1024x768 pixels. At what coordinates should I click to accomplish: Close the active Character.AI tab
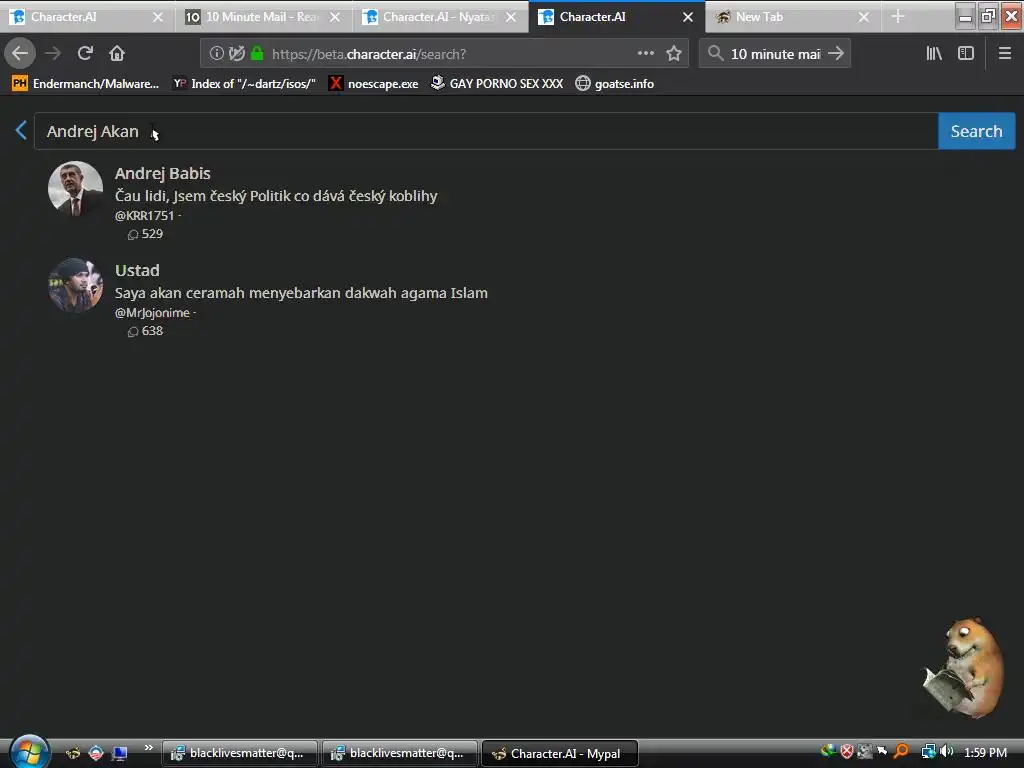688,18
